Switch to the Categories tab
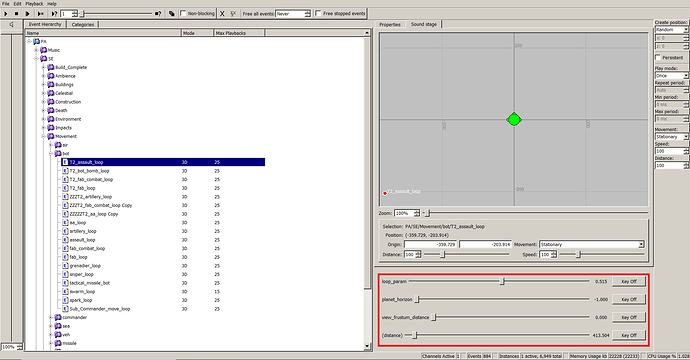 (x=83, y=25)
